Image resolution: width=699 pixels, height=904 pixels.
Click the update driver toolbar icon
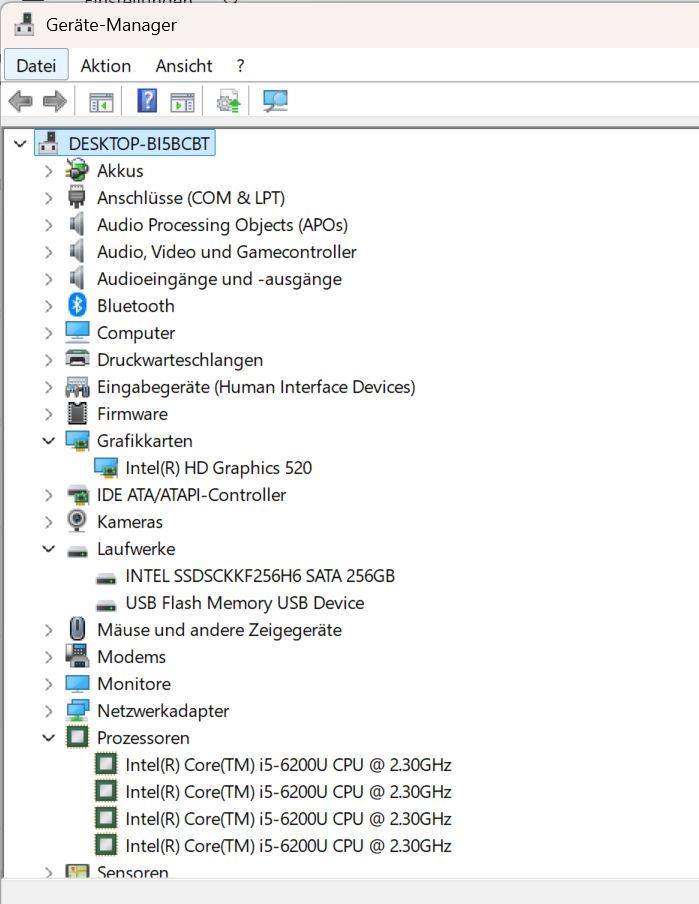228,101
